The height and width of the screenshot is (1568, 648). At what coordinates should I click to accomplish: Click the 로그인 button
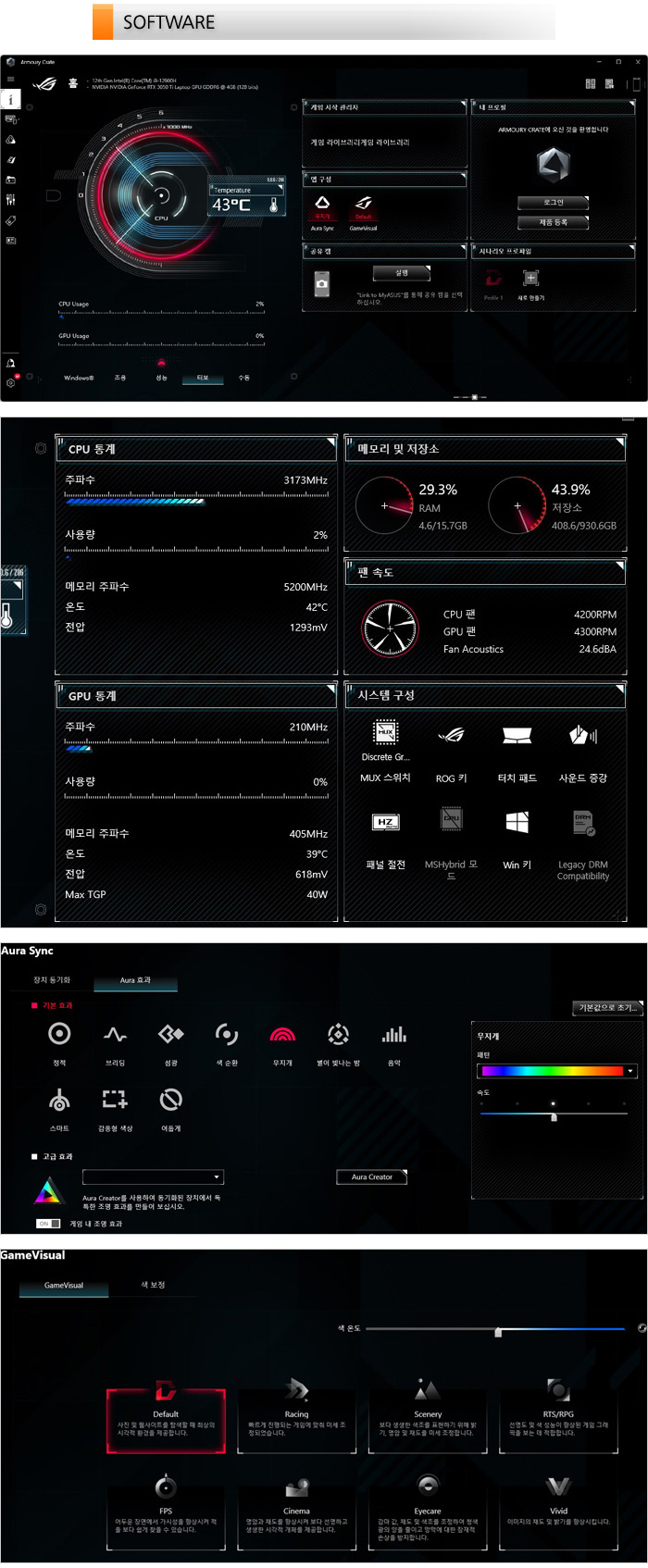pos(553,202)
